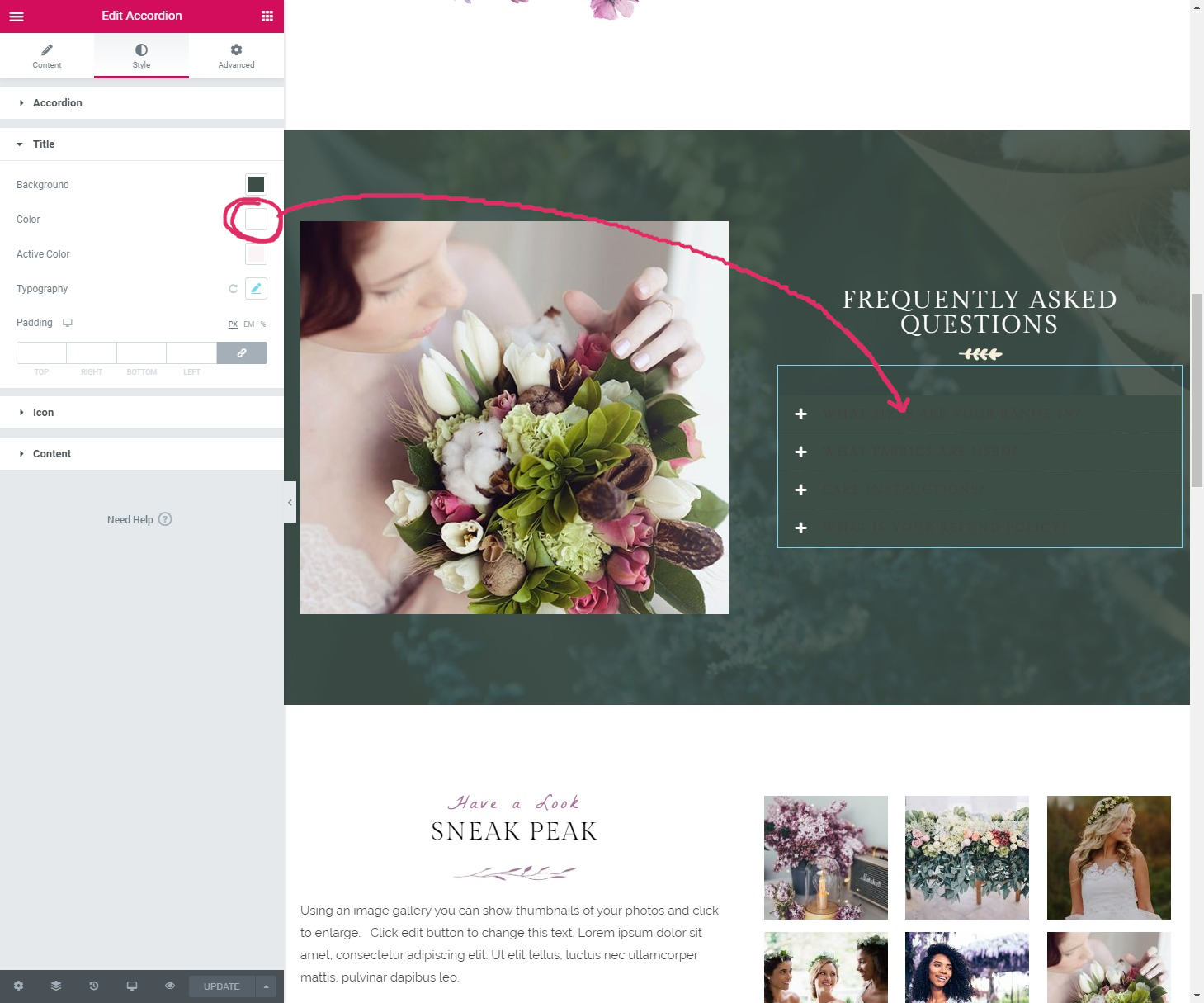Screen dimensions: 1204x1003
Task: Focus the Top padding field
Action: coord(41,352)
